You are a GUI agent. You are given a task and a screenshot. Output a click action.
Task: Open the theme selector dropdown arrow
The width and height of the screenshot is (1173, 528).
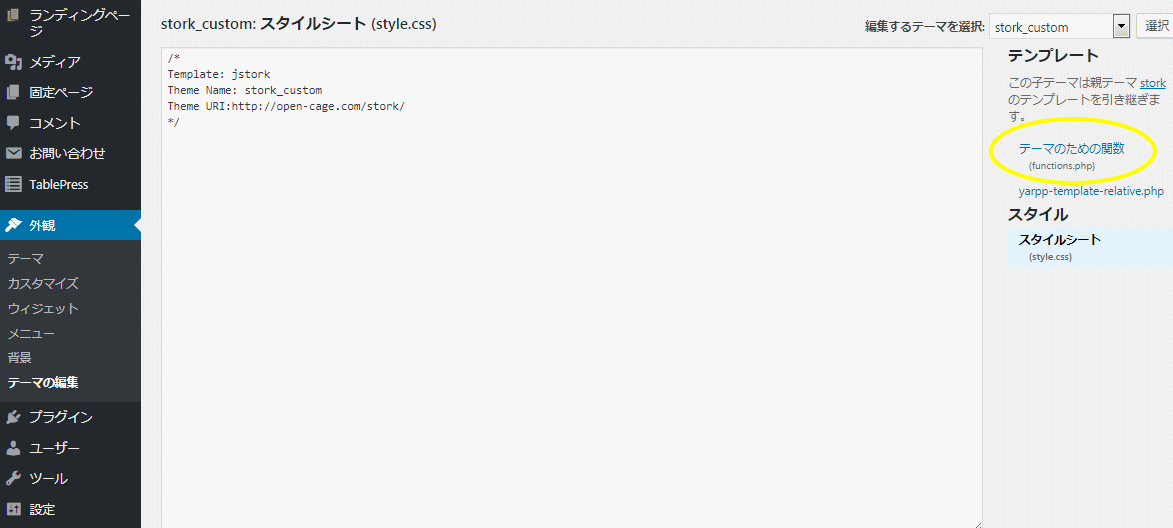coord(1121,27)
